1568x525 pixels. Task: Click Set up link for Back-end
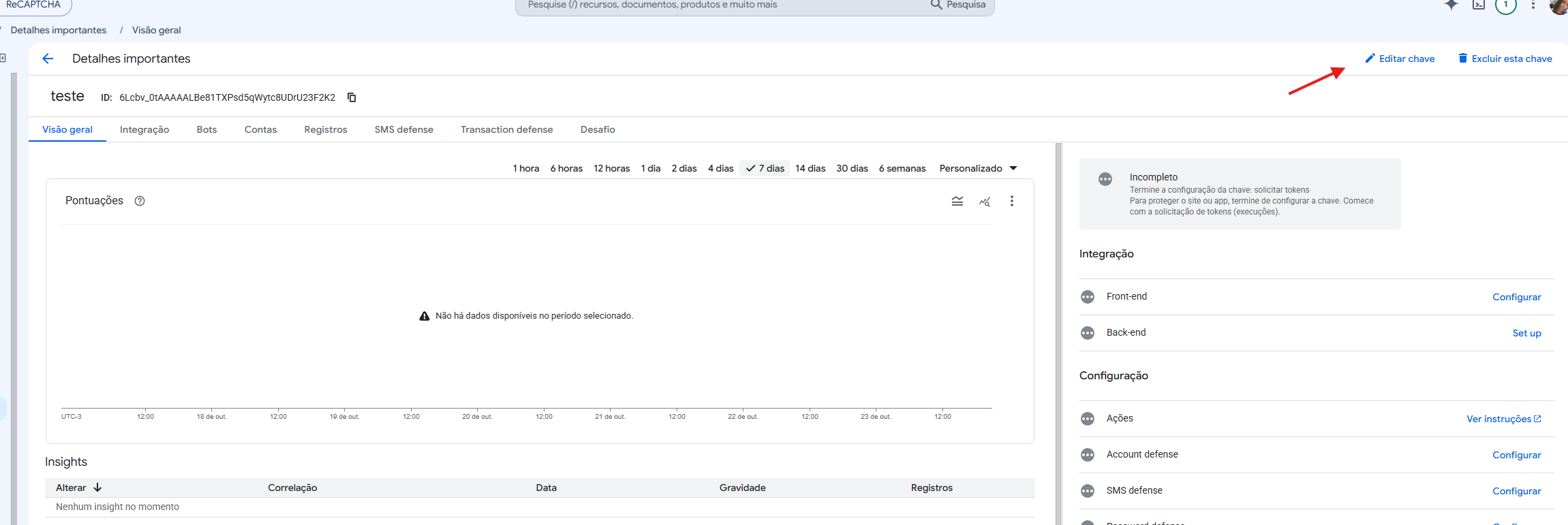(x=1526, y=333)
